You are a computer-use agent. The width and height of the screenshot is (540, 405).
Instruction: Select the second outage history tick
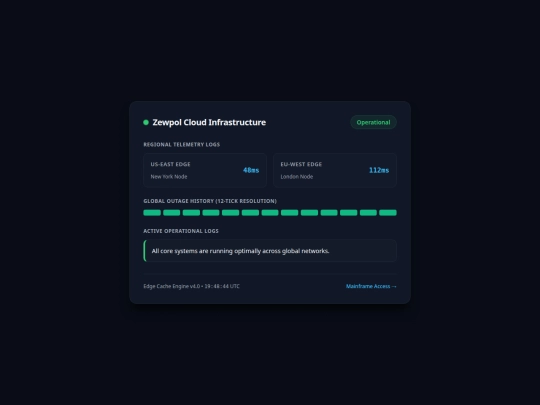point(172,213)
